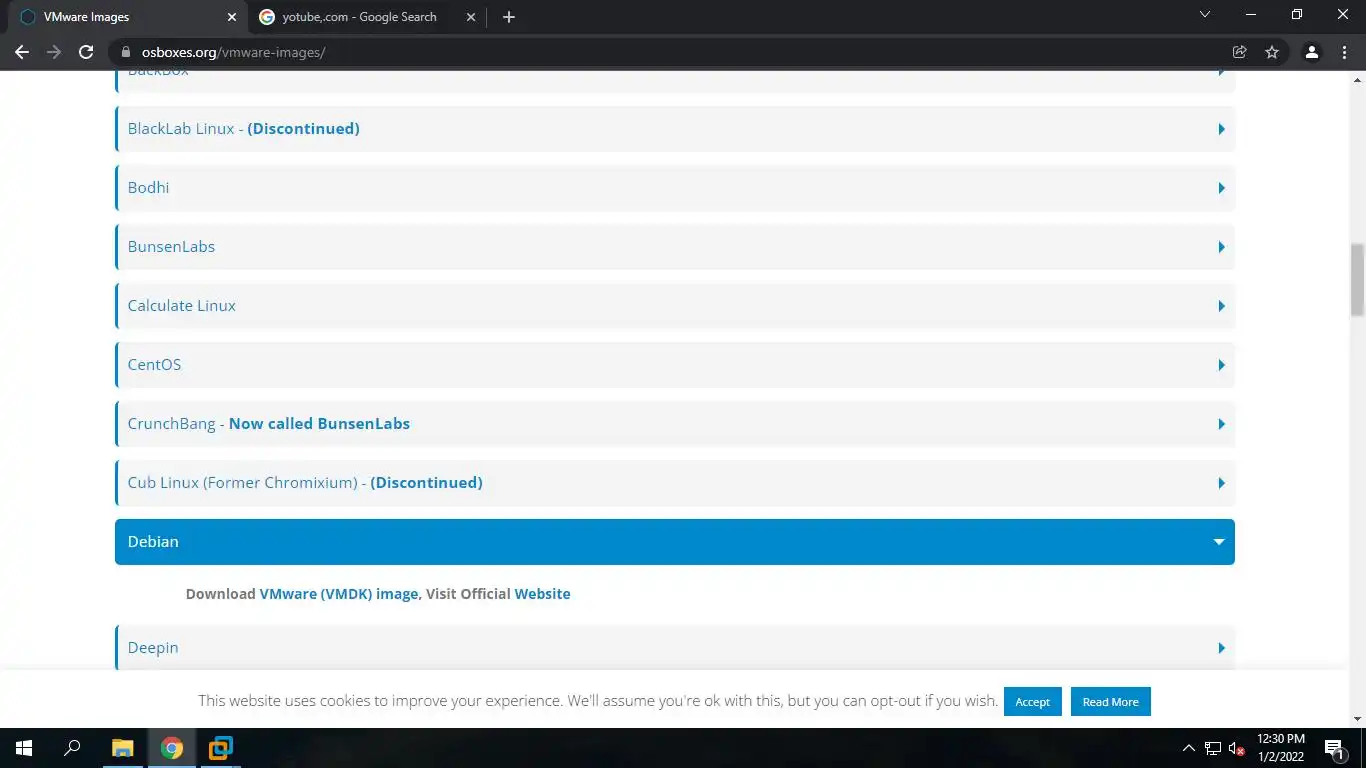This screenshot has width=1366, height=768.
Task: Accept the cookie notice
Action: click(1032, 702)
